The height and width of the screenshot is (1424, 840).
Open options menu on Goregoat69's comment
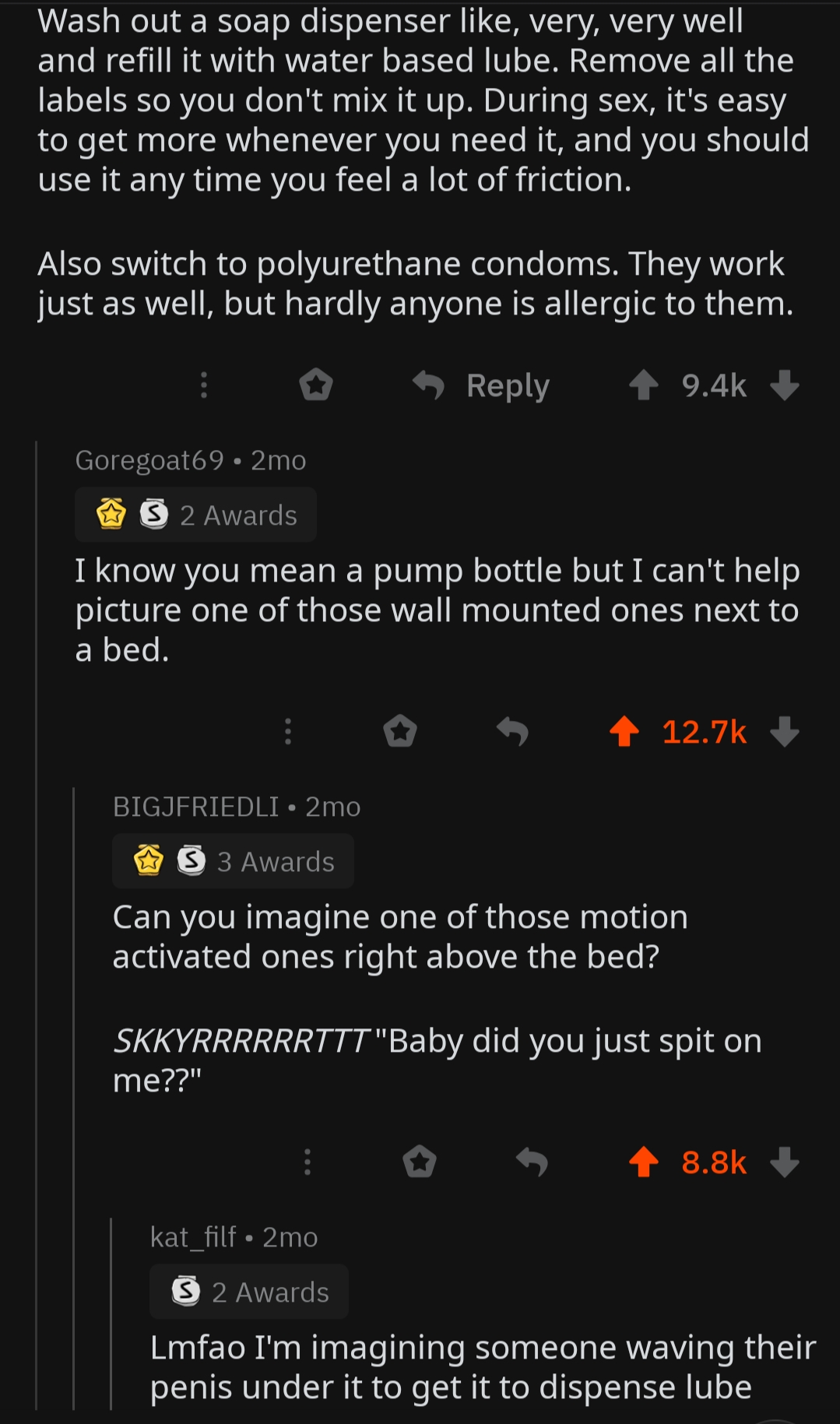click(288, 731)
